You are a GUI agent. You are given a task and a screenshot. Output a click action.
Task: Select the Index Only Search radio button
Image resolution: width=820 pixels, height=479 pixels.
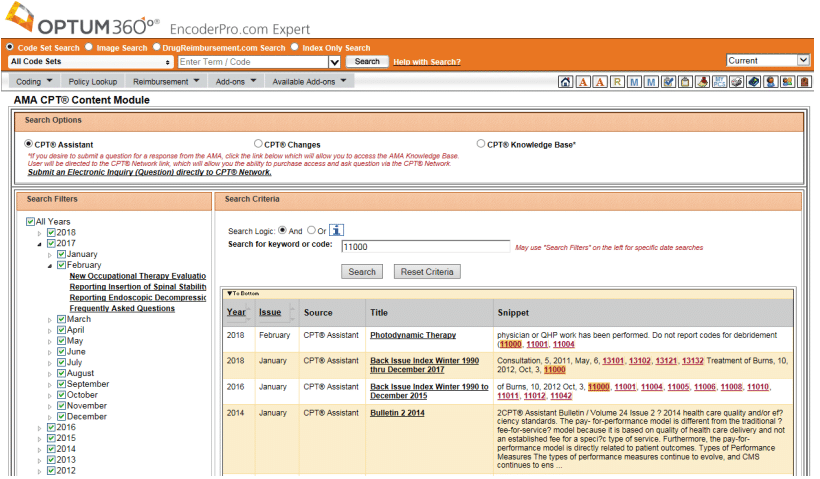pyautogui.click(x=295, y=47)
